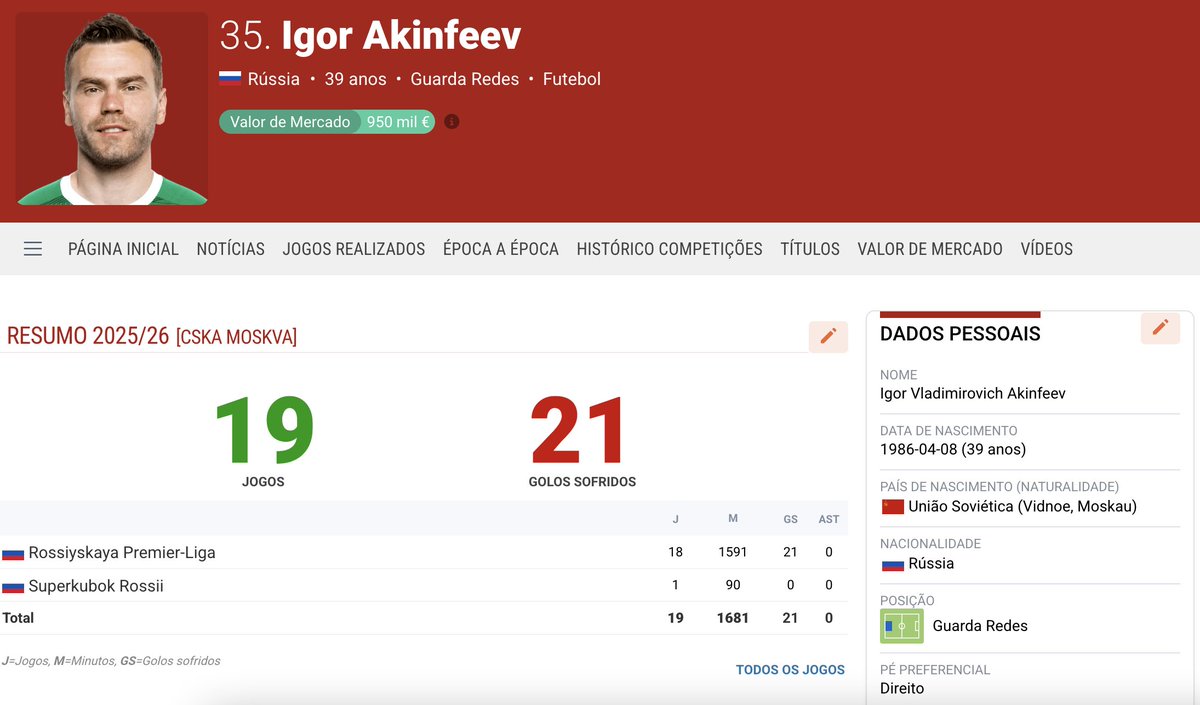Click the Direito preferred foot value
Screen dimensions: 1200x705
click(902, 689)
